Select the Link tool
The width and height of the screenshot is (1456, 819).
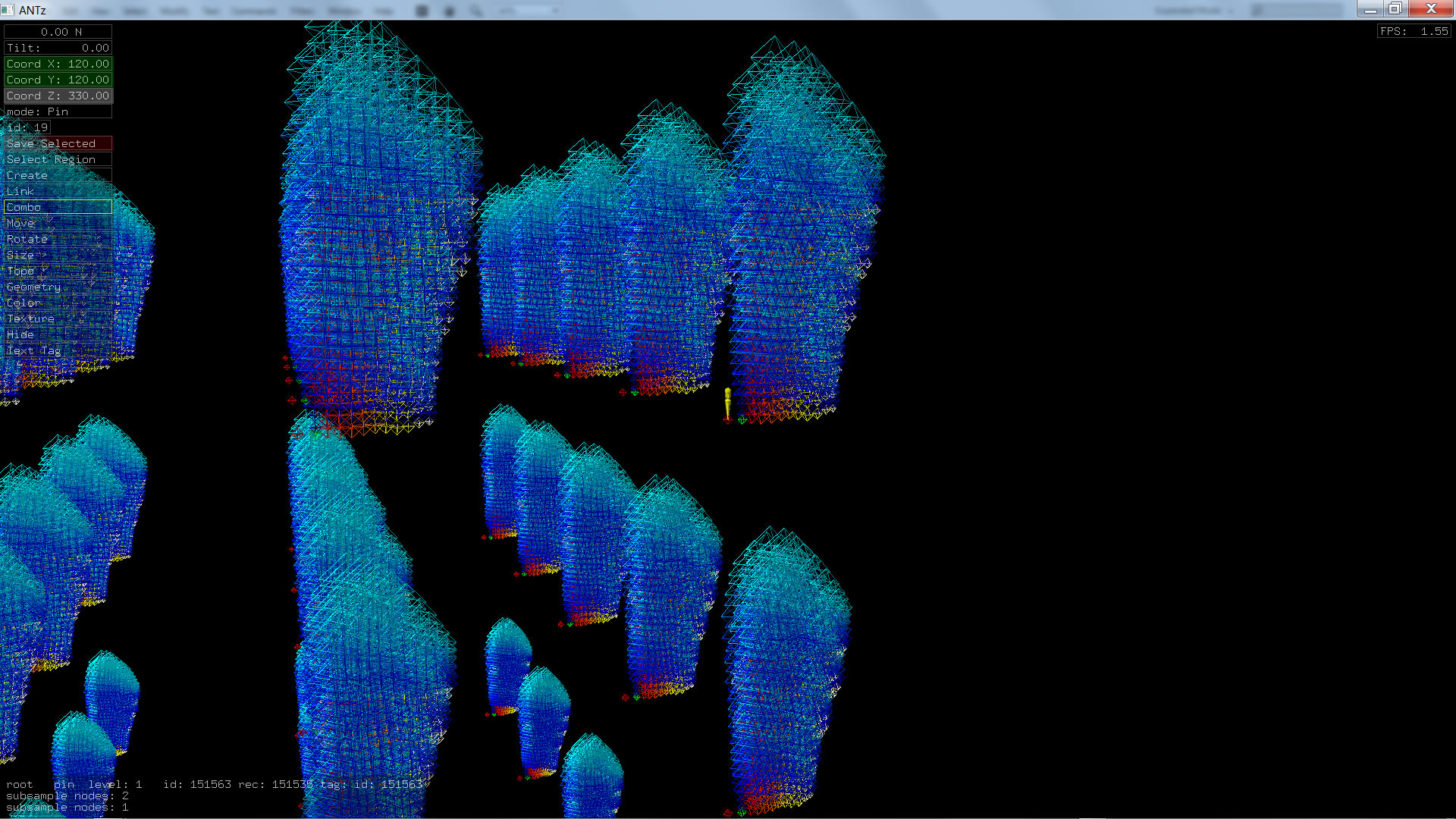point(58,191)
